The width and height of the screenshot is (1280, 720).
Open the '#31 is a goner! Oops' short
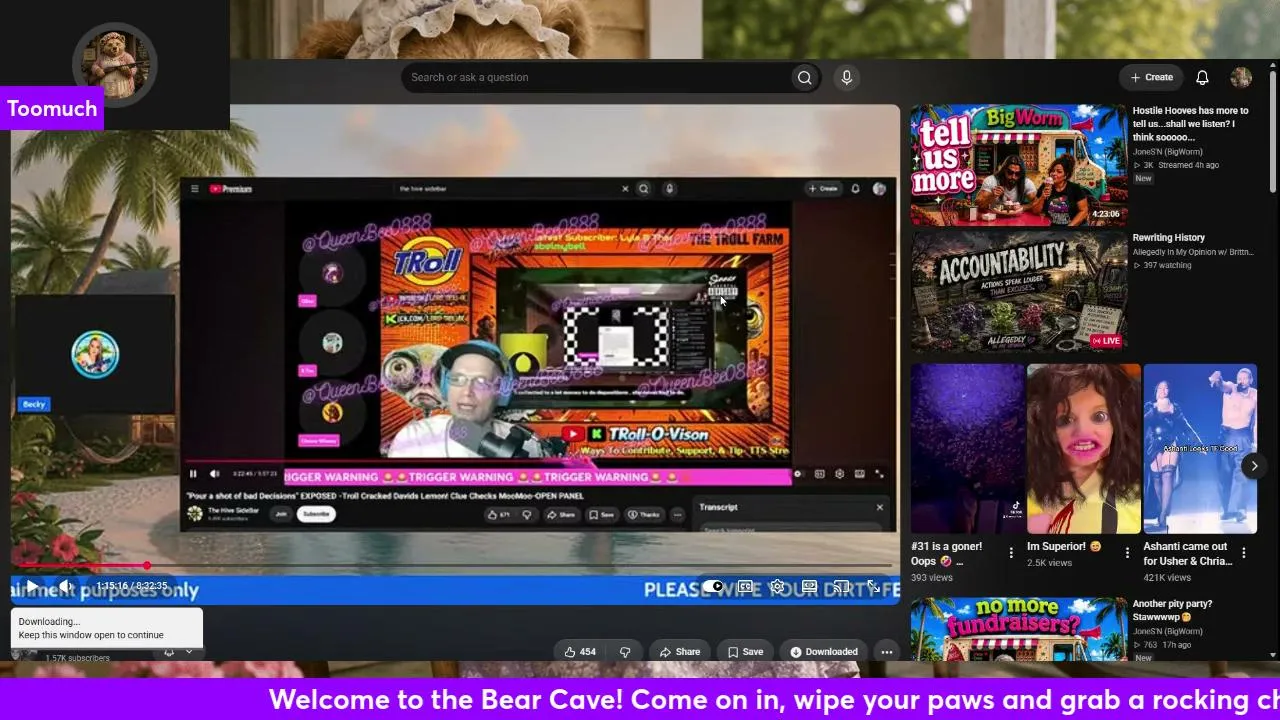[967, 448]
